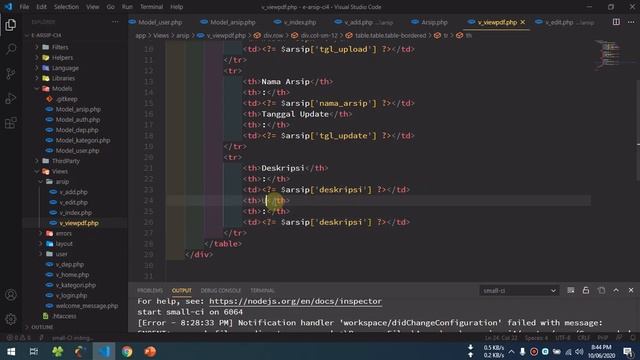Open the Manage gear icon
The image size is (640, 360).
coord(11,319)
